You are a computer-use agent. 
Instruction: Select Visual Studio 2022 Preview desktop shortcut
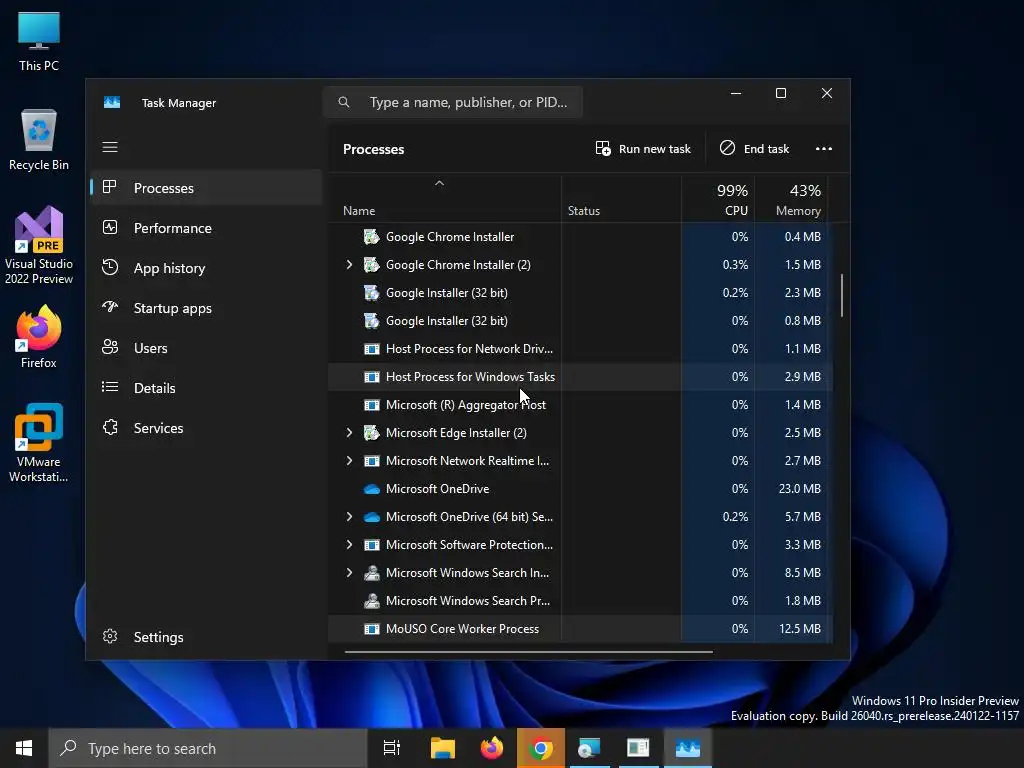coord(39,246)
